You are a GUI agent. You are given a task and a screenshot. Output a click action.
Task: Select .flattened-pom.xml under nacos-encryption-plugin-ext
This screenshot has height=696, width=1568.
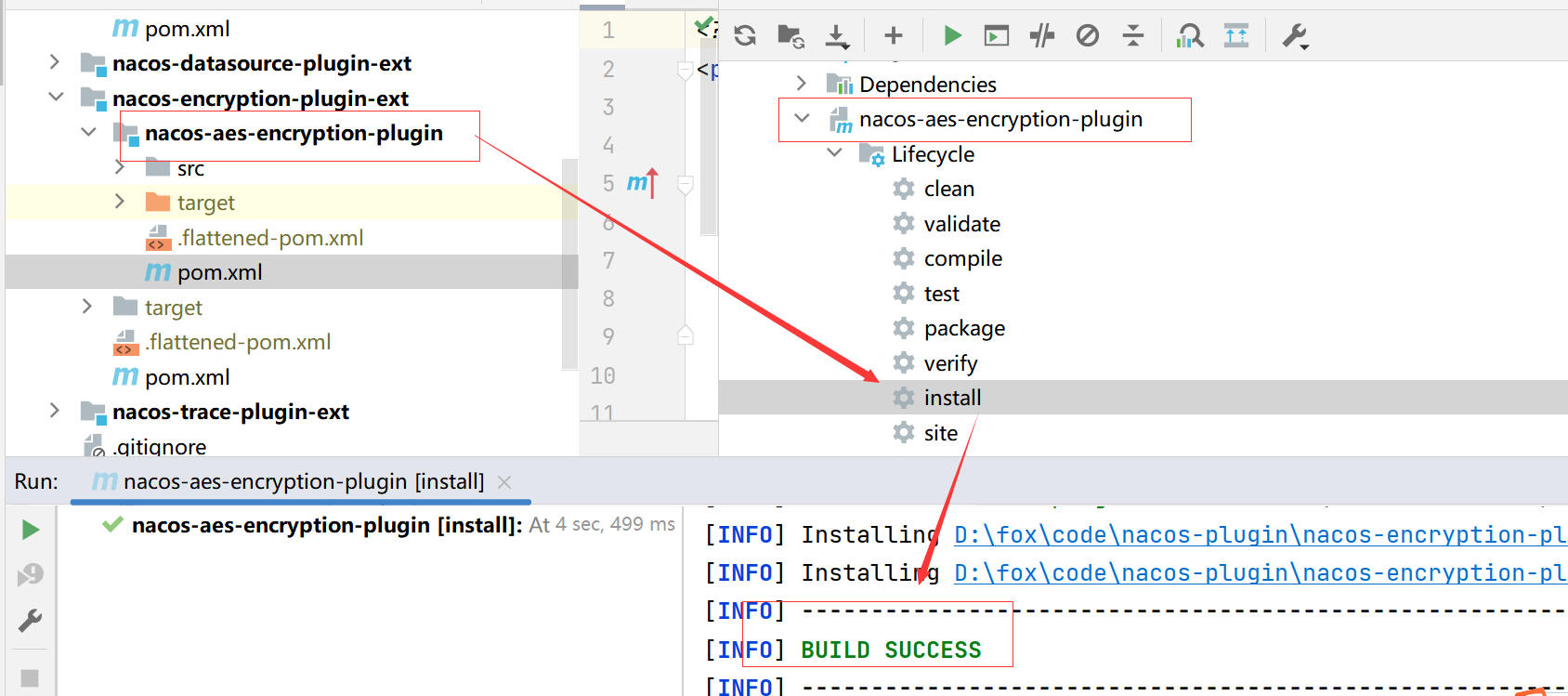pyautogui.click(x=238, y=342)
